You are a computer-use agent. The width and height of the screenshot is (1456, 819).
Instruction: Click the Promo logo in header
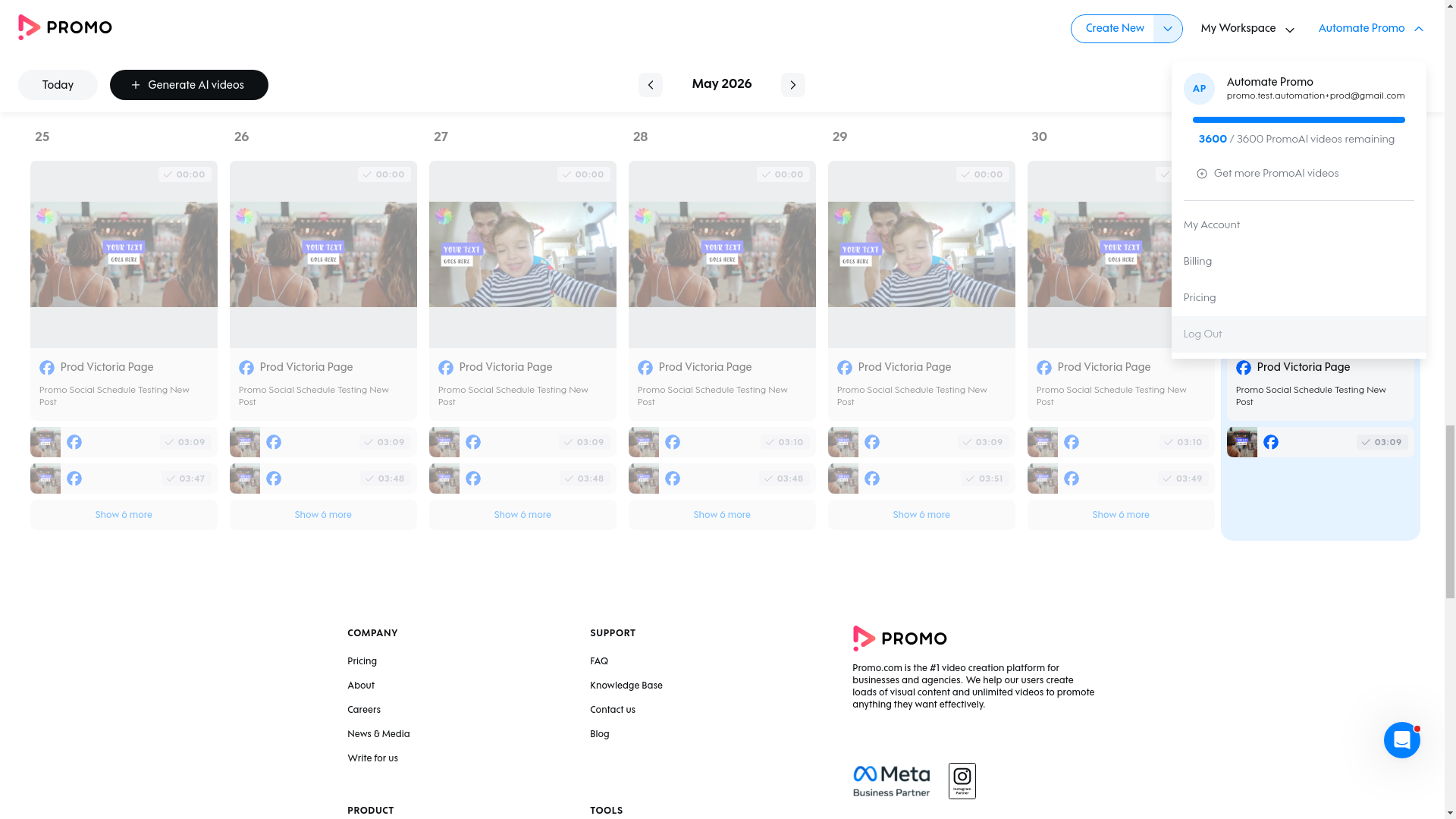click(x=65, y=28)
